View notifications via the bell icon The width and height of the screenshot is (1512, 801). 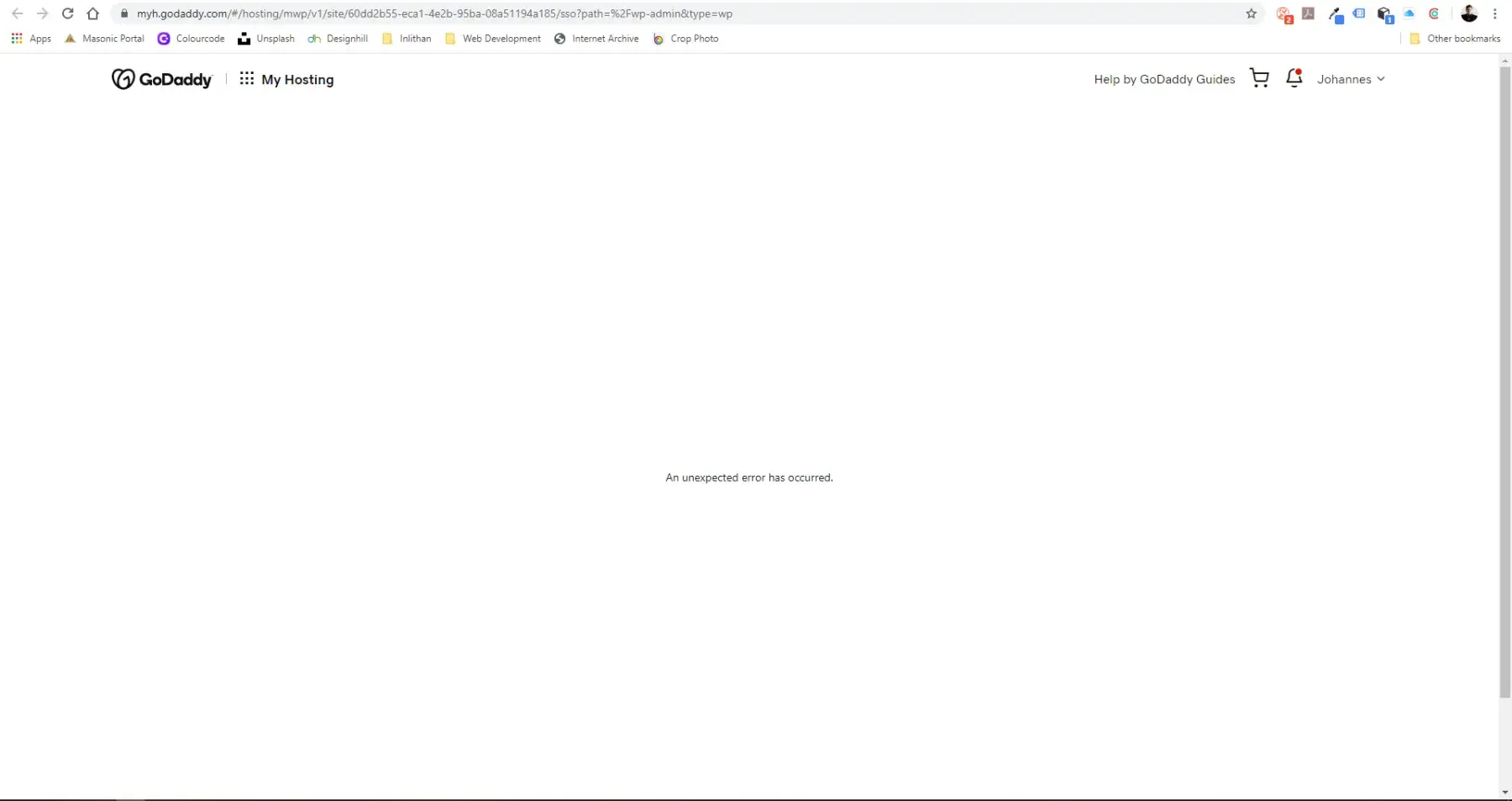tap(1294, 78)
